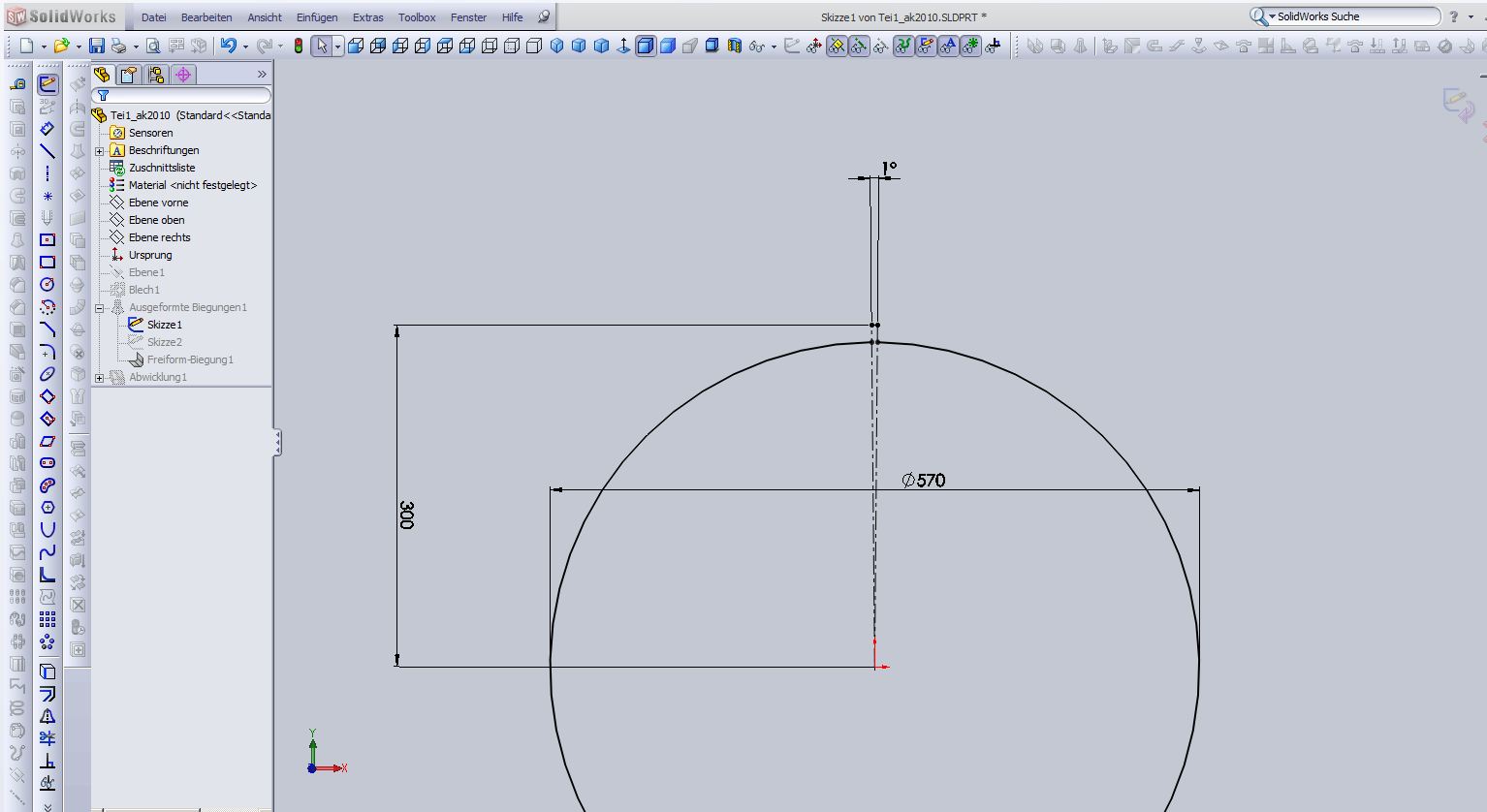Open the Einfügen menu
This screenshot has width=1487, height=812.
pos(317,17)
